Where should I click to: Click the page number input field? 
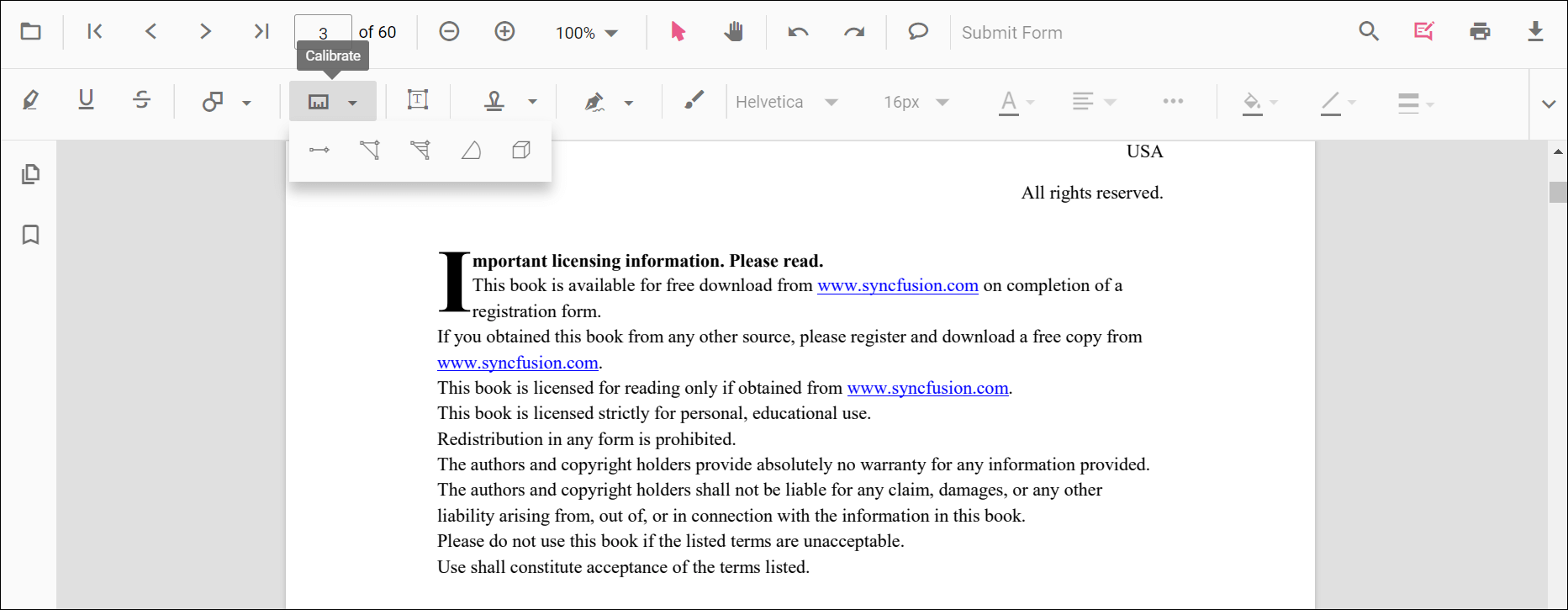point(323,32)
